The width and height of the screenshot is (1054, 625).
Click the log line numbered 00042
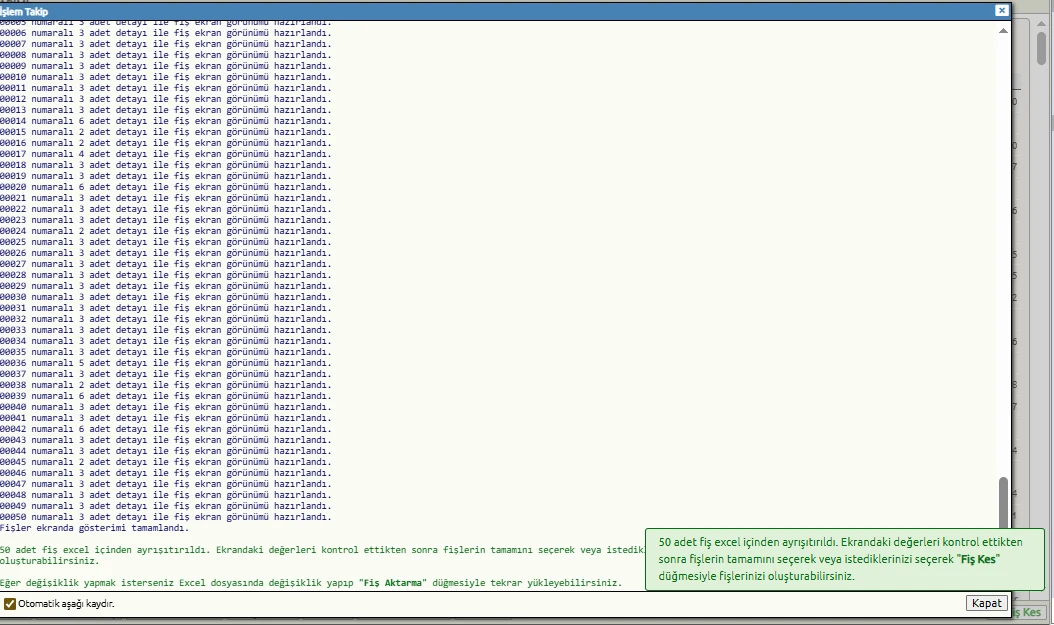coord(165,429)
